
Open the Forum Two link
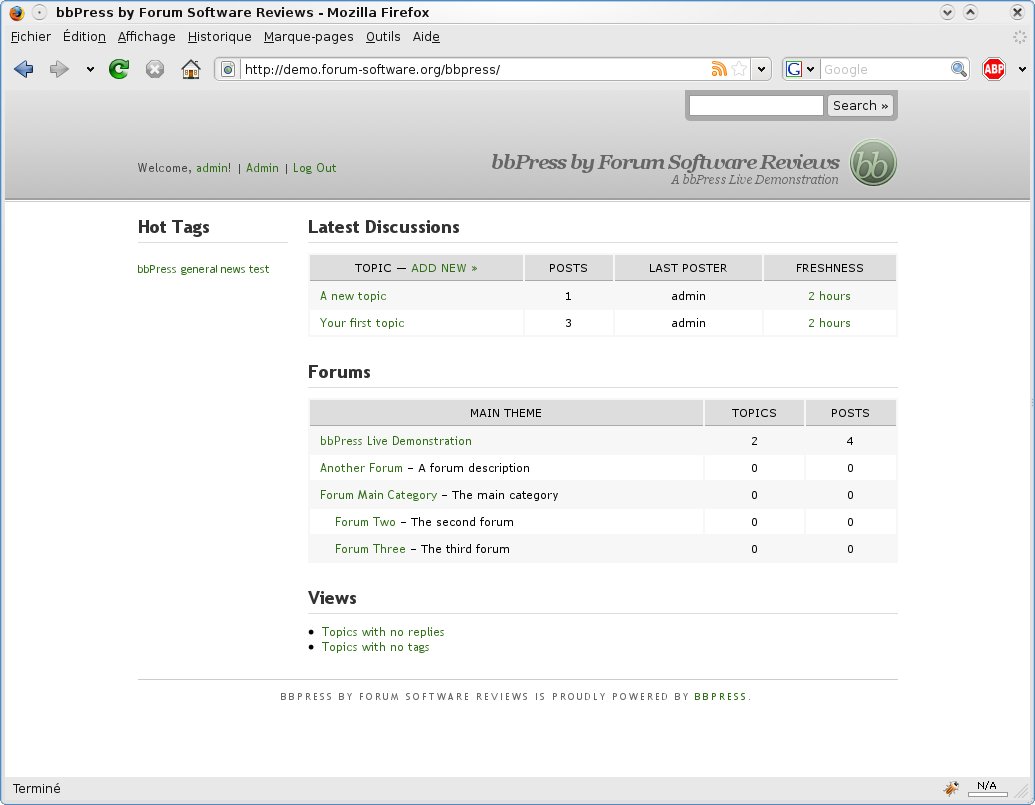click(x=365, y=522)
